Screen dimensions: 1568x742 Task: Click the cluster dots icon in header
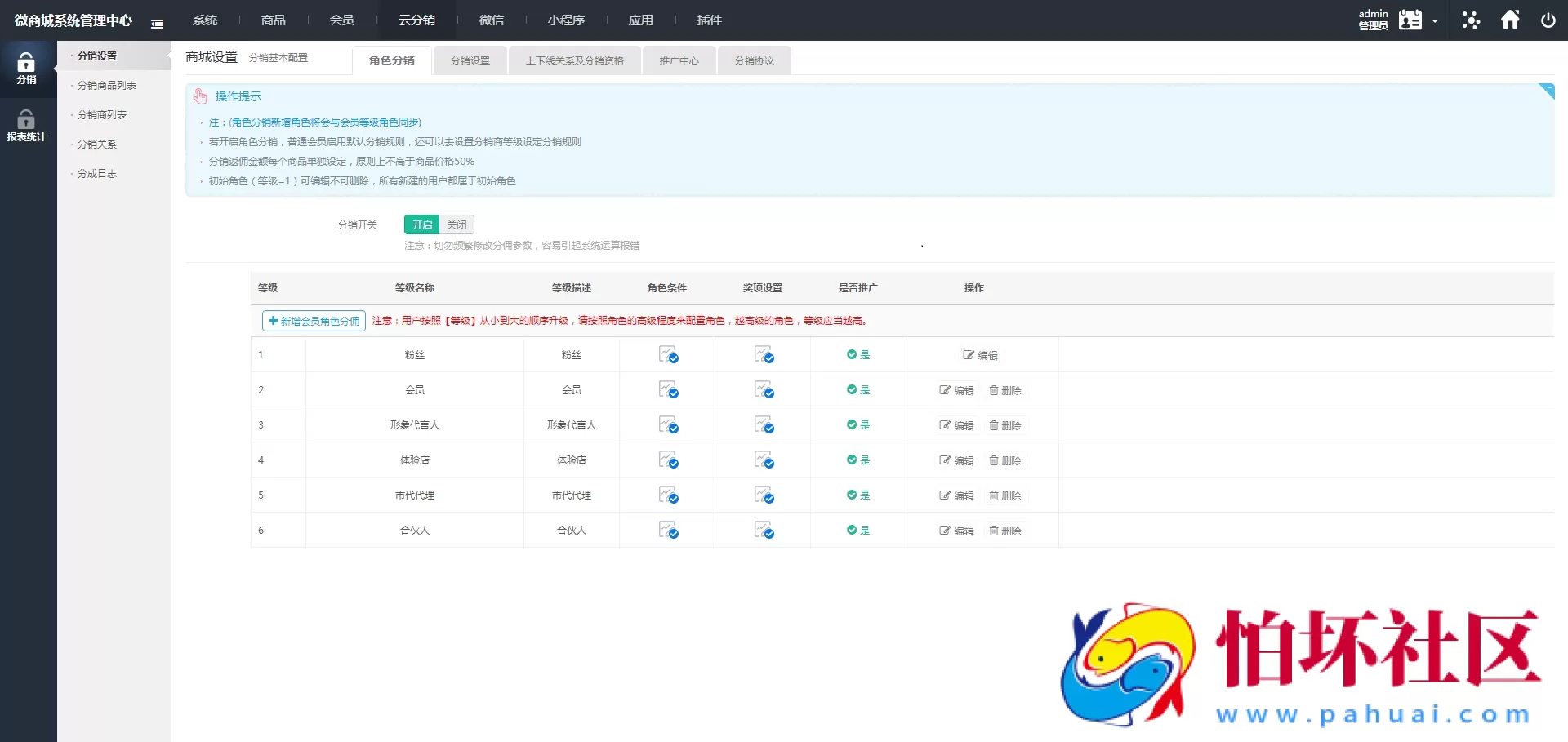click(1471, 20)
